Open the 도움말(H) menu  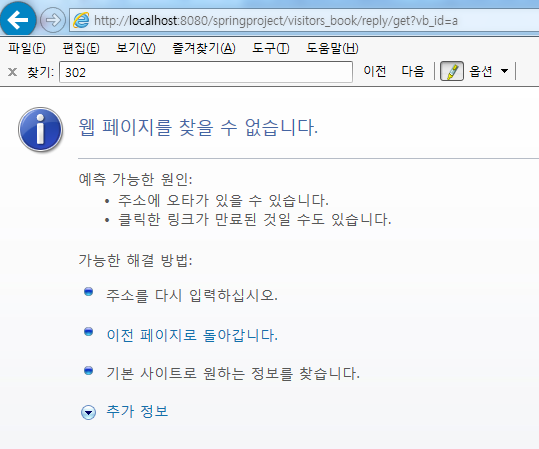[x=332, y=48]
